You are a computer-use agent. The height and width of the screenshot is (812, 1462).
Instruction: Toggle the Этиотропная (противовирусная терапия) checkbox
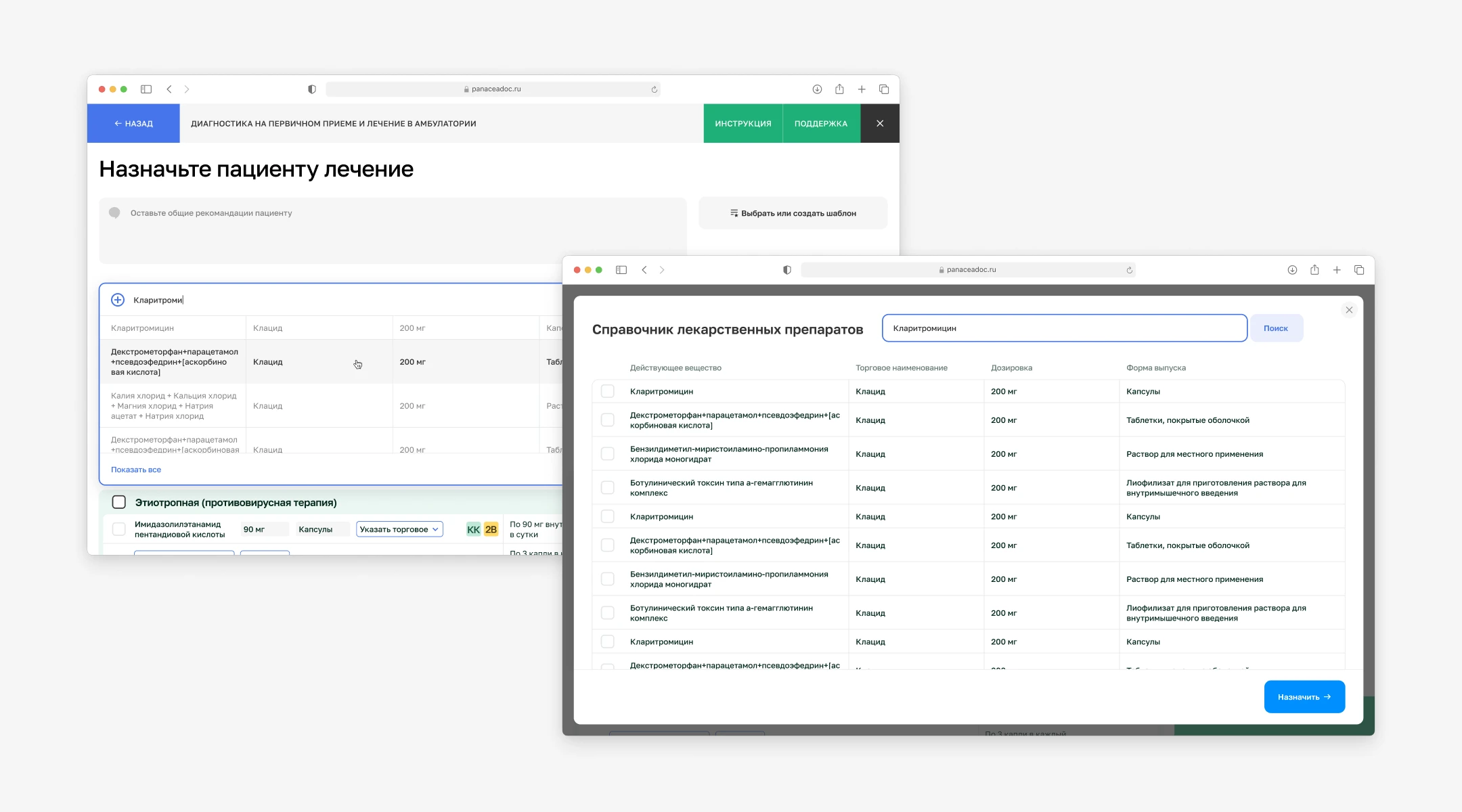(119, 502)
